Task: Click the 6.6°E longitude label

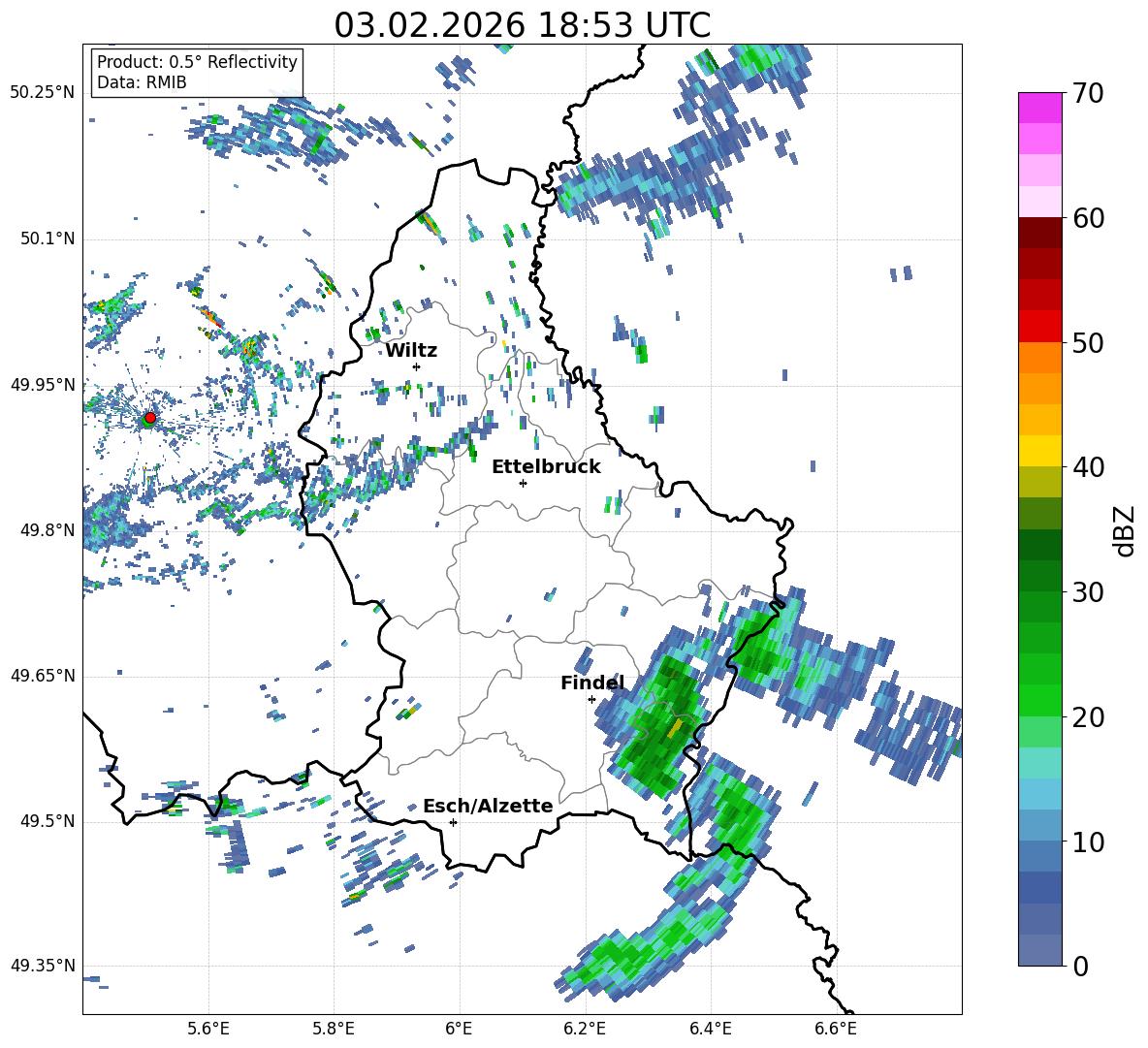Action: pos(836,1029)
